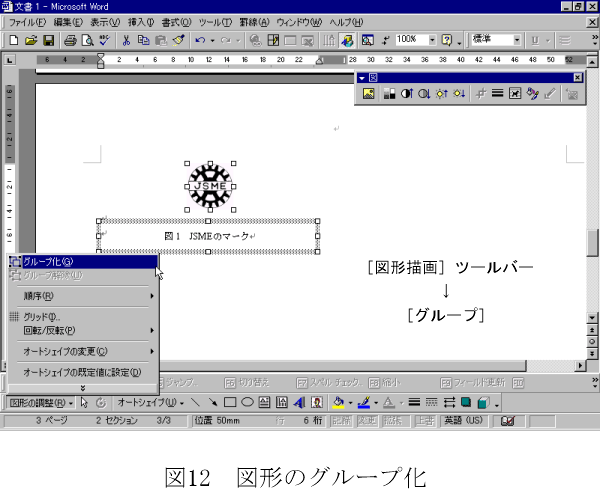
Task: Choose オートシェイプの既定値に設定
Action: 83,372
